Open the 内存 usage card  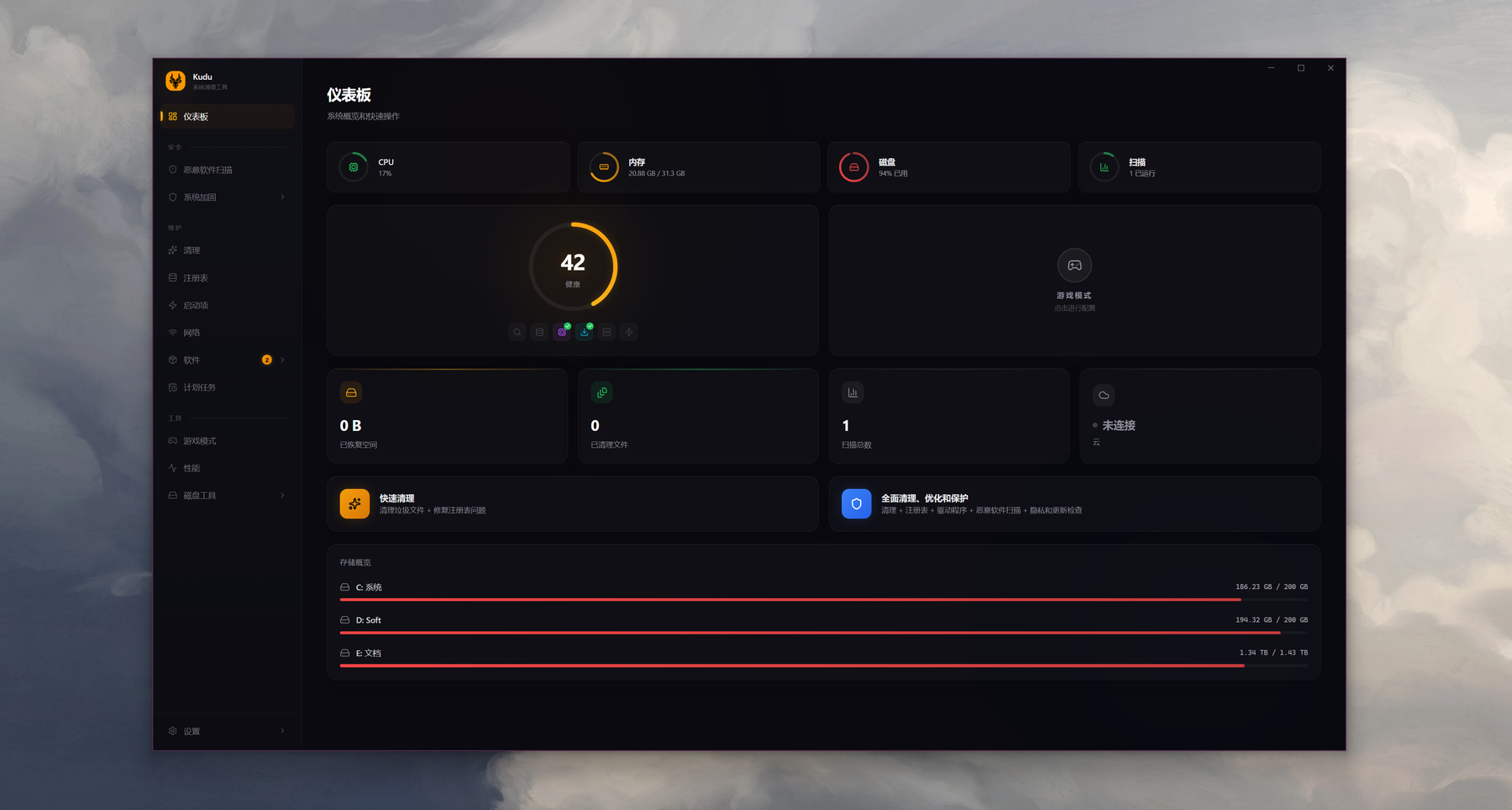699,167
